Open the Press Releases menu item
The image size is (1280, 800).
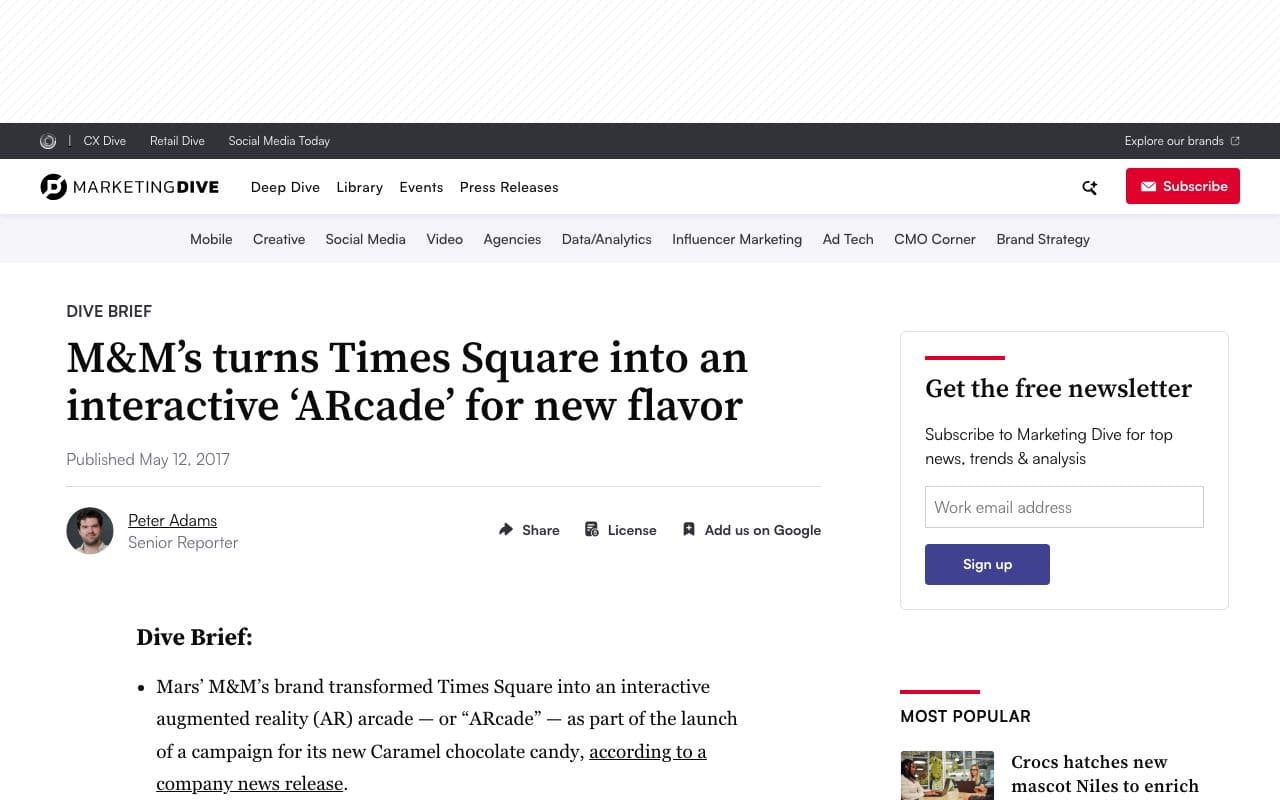tap(509, 187)
